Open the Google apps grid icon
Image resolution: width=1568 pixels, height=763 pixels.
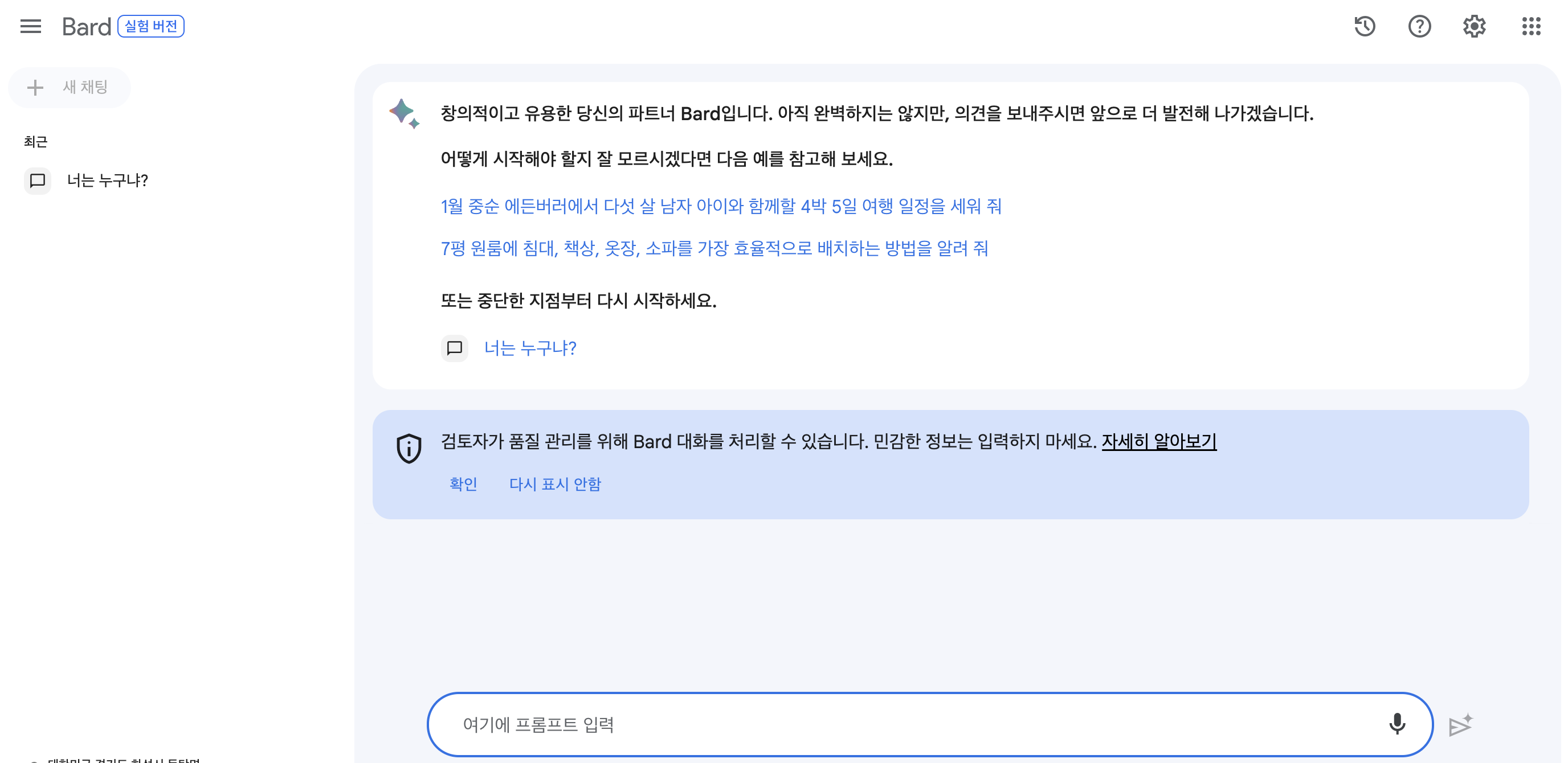point(1531,26)
